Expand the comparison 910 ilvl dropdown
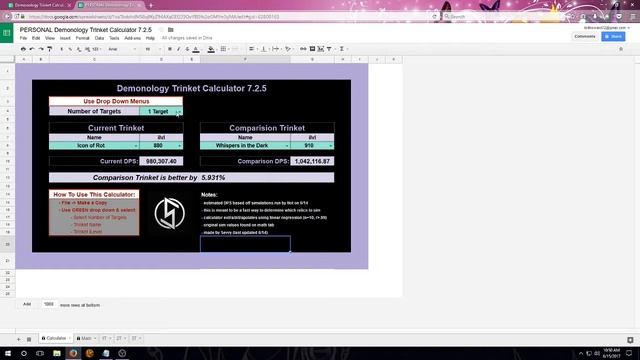The height and width of the screenshot is (360, 640). [331, 146]
